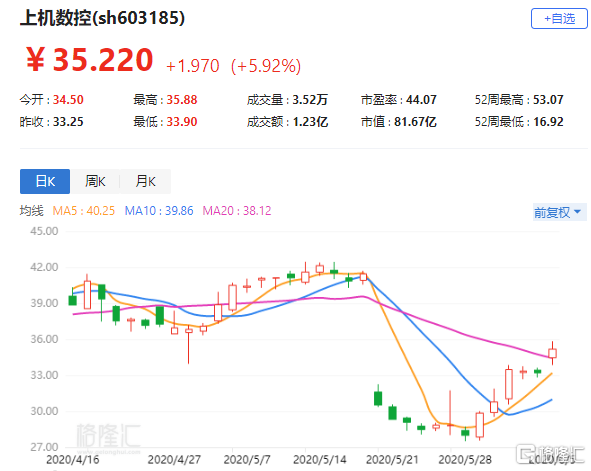
Task: Click the 2020/5/7 date axis label
Action: (247, 460)
